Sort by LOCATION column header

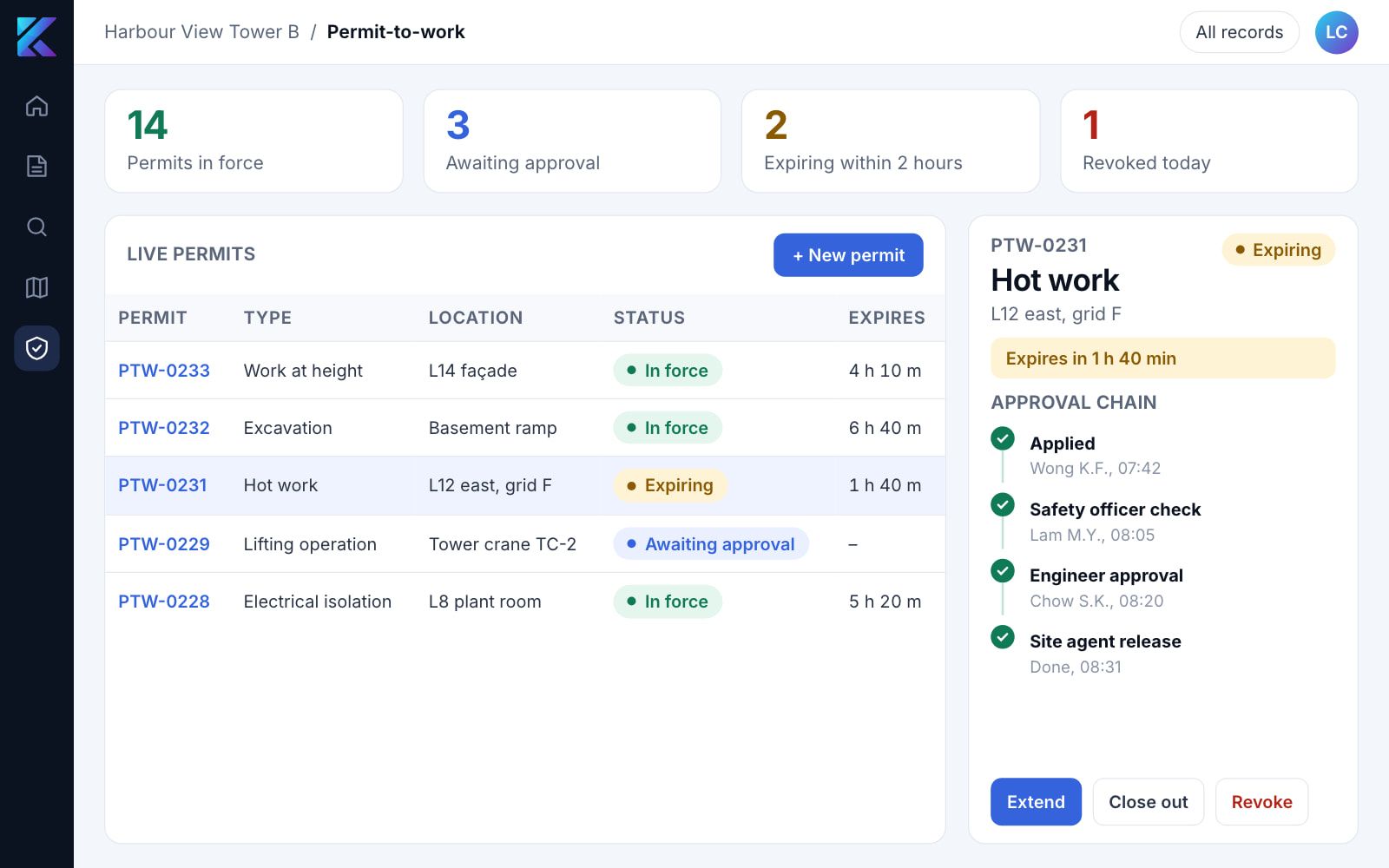[476, 318]
